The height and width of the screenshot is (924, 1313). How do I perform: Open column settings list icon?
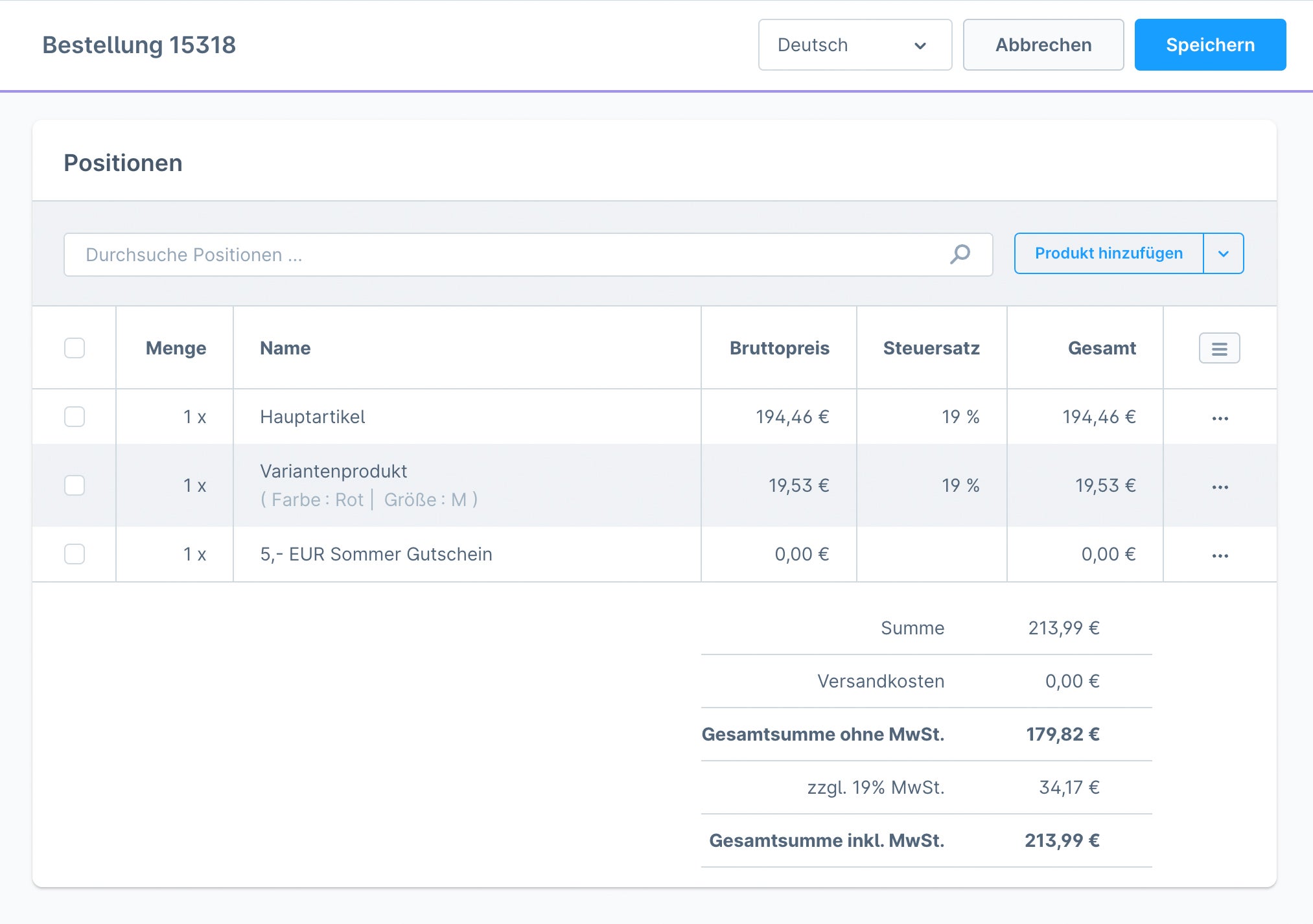coord(1219,349)
